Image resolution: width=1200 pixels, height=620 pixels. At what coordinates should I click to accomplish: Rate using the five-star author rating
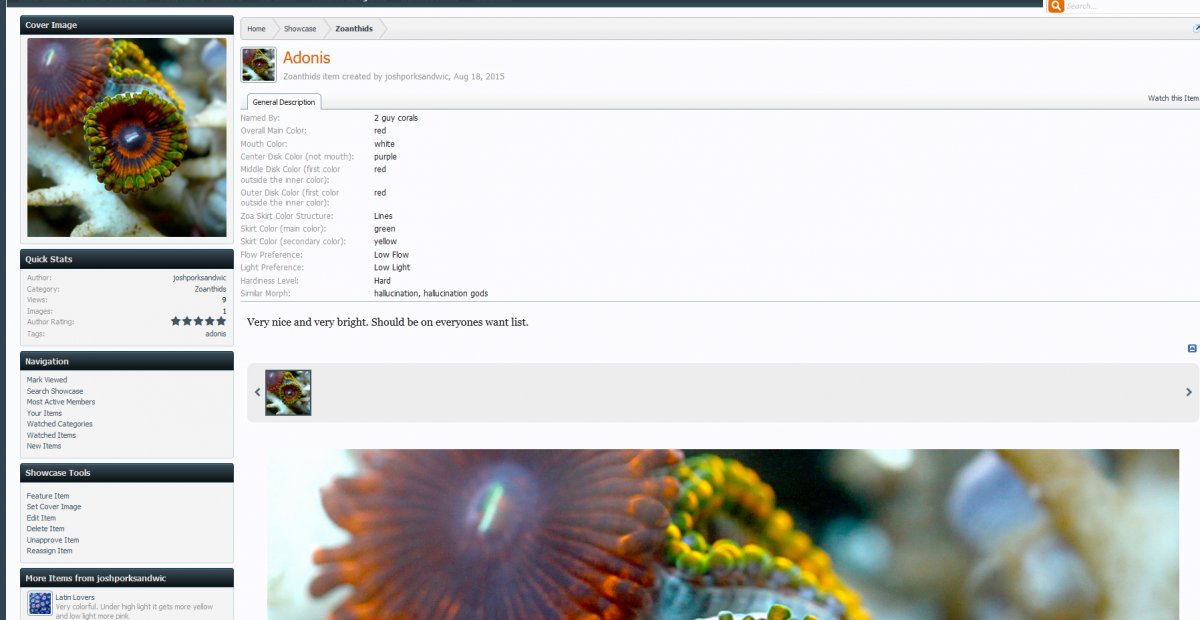point(198,322)
